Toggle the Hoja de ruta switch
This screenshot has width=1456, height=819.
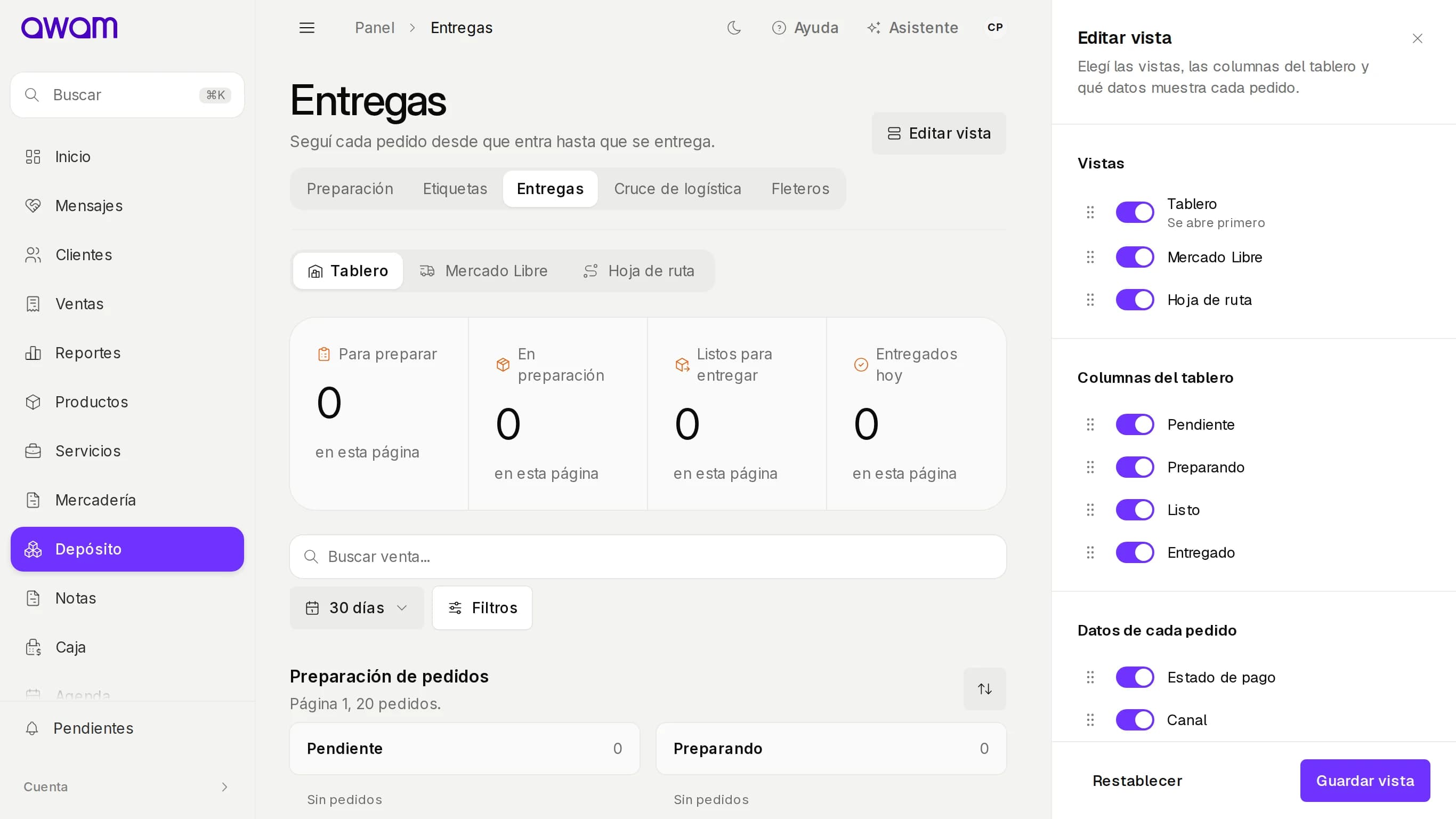pyautogui.click(x=1135, y=300)
